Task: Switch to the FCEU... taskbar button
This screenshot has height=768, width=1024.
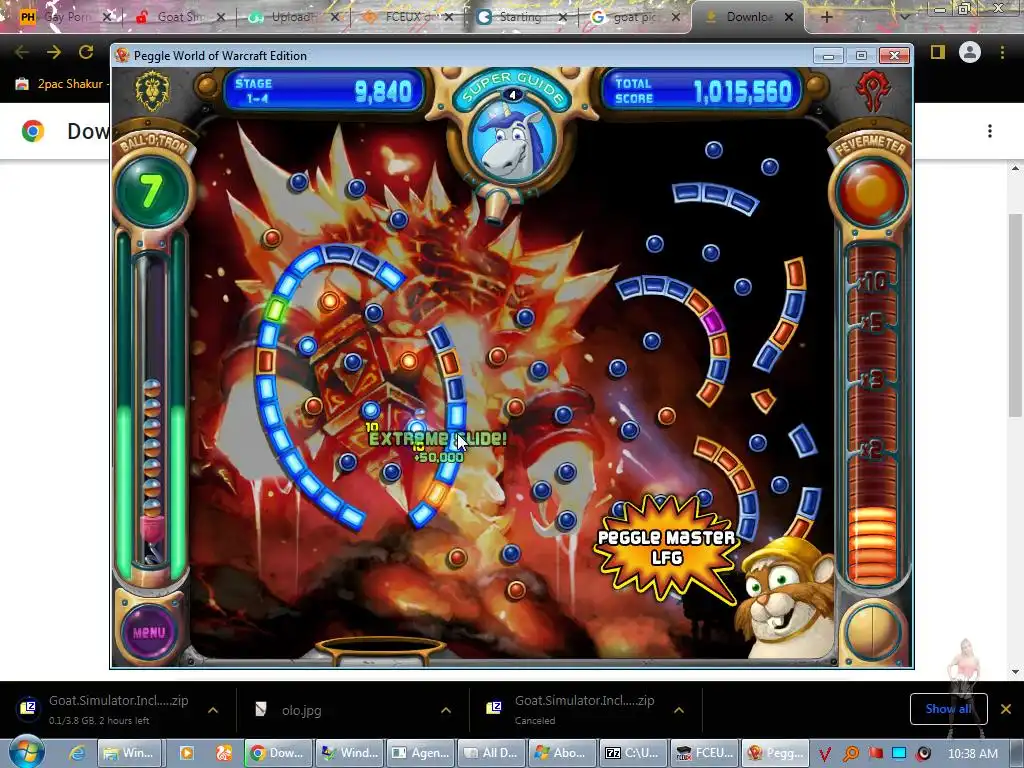Action: (704, 753)
